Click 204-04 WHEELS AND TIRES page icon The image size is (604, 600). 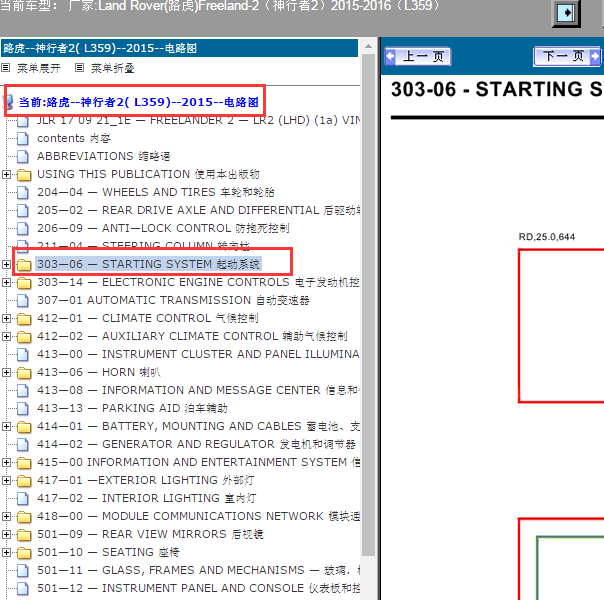[x=23, y=192]
